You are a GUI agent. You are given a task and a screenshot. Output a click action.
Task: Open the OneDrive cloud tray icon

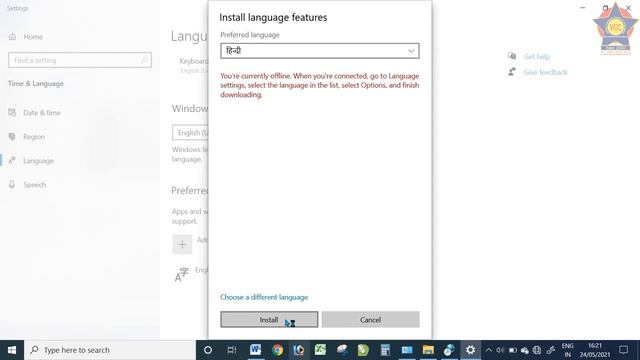click(525, 350)
